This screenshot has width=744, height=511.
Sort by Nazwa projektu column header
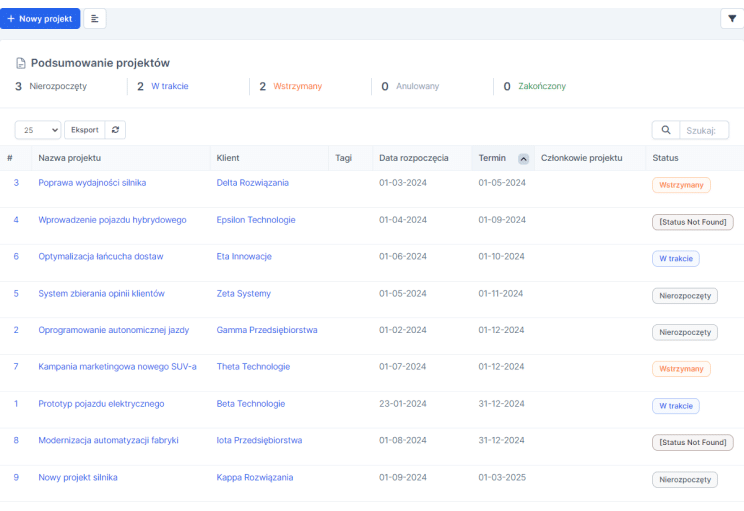pyautogui.click(x=70, y=158)
